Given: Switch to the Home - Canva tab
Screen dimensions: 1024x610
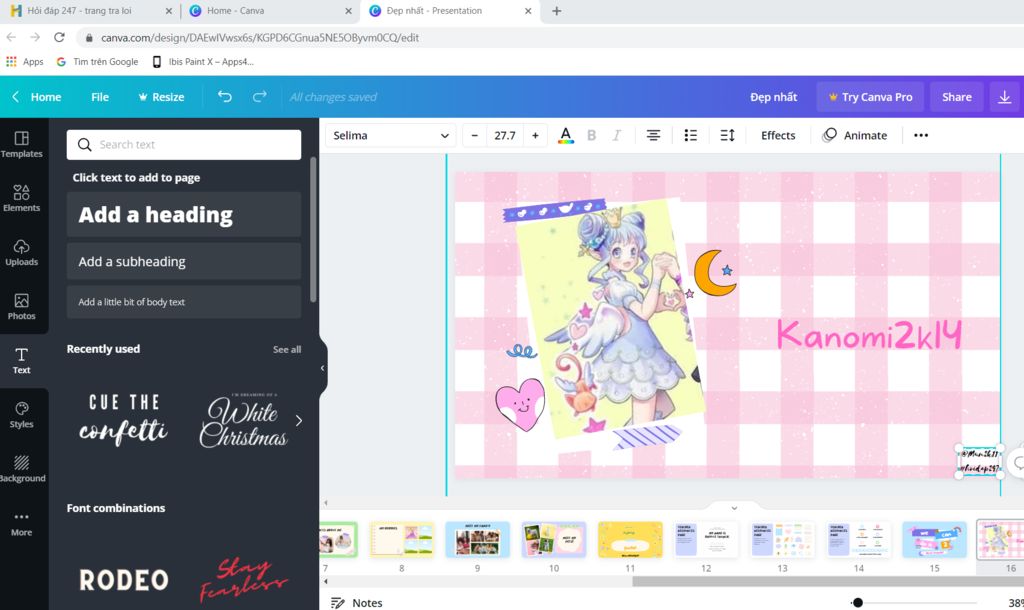Looking at the screenshot, I should click(236, 10).
